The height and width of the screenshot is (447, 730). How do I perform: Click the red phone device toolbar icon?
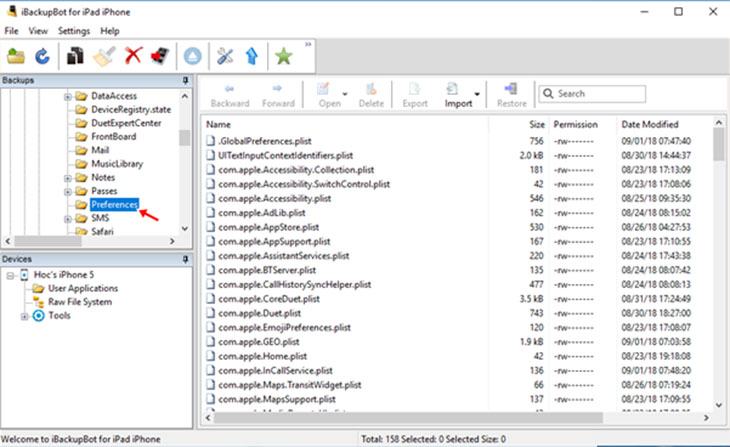click(x=160, y=56)
